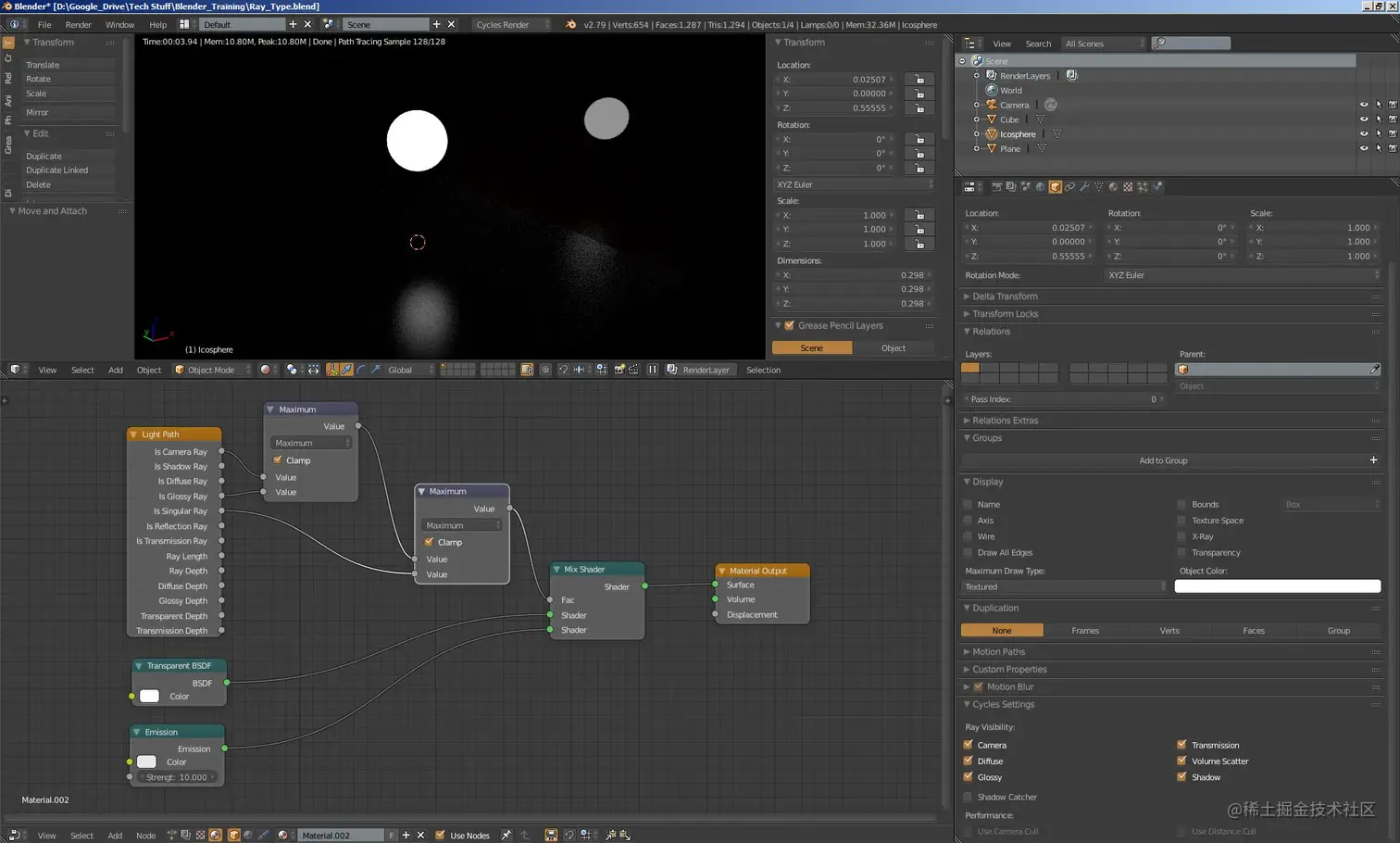The image size is (1400, 843).
Task: Disable Camera ray visibility
Action: (969, 745)
